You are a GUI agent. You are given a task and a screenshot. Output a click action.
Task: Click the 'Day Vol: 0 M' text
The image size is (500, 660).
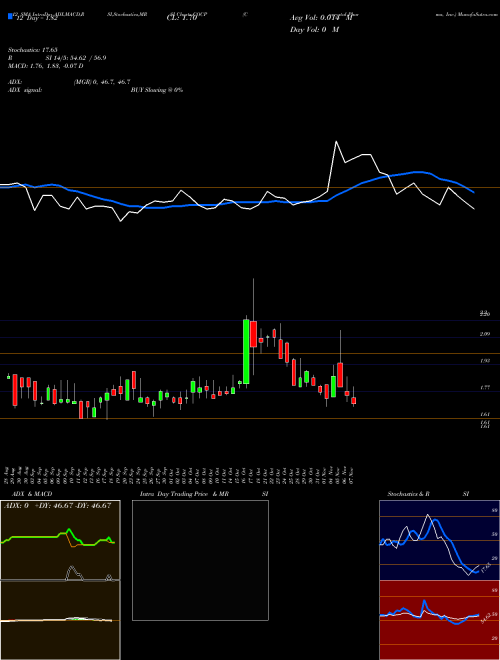(314, 30)
